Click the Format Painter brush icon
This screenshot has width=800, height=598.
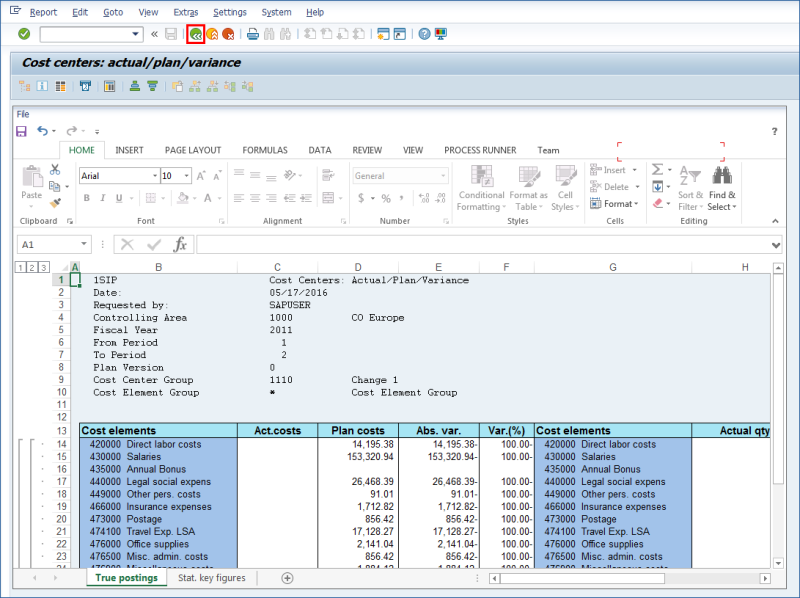(55, 203)
